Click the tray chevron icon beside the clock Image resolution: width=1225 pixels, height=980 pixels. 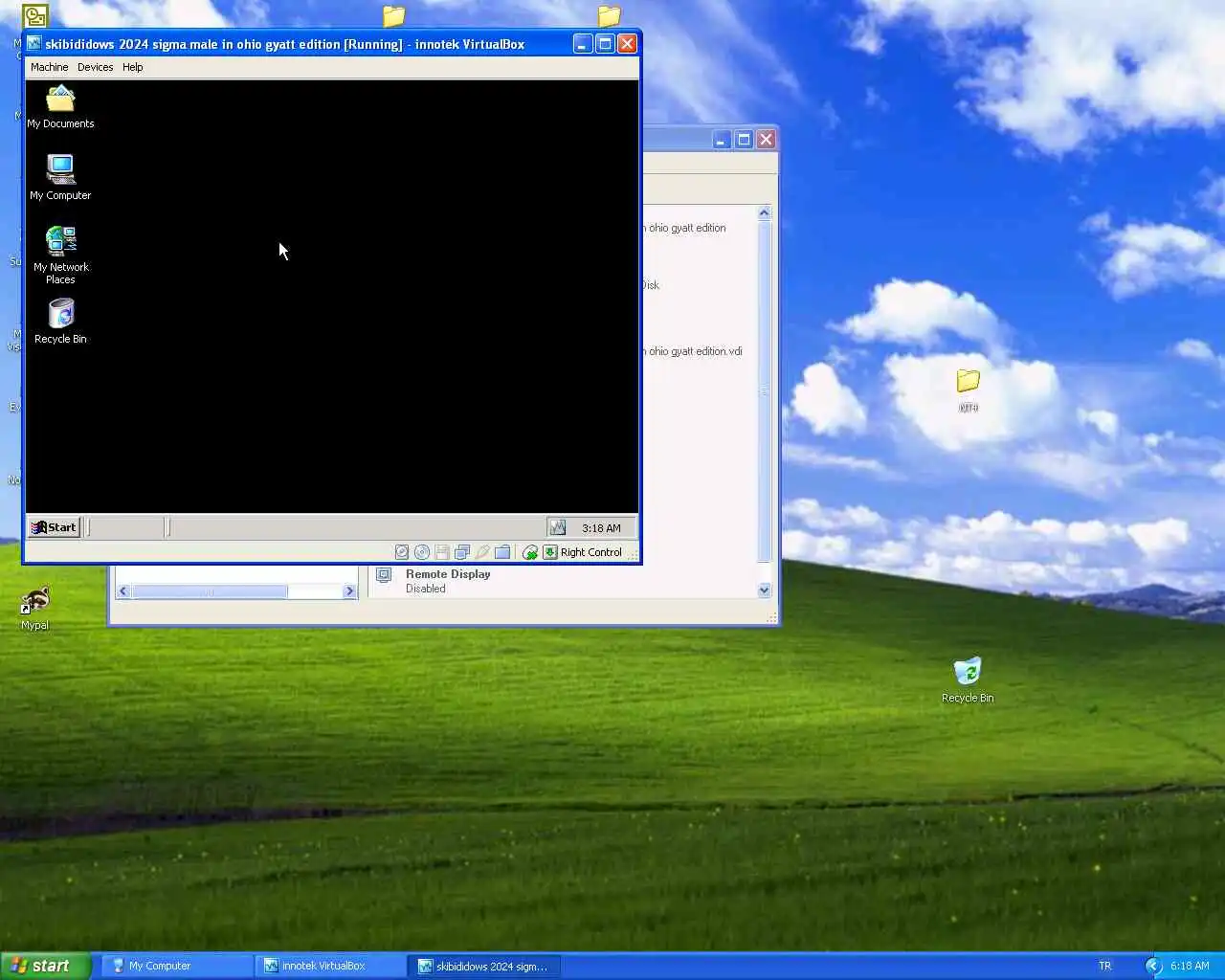pyautogui.click(x=1154, y=966)
